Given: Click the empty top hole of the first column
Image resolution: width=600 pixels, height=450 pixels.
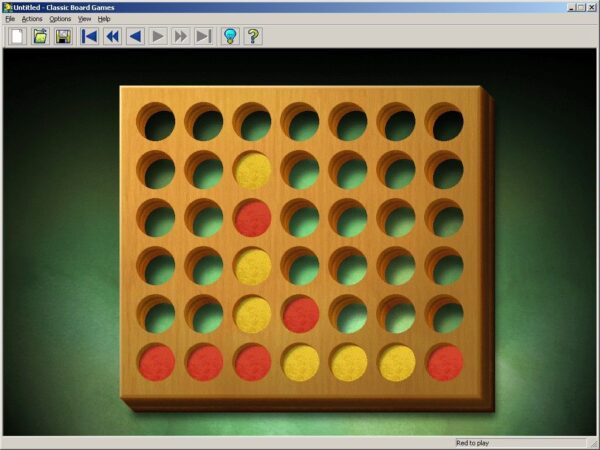Looking at the screenshot, I should [157, 123].
